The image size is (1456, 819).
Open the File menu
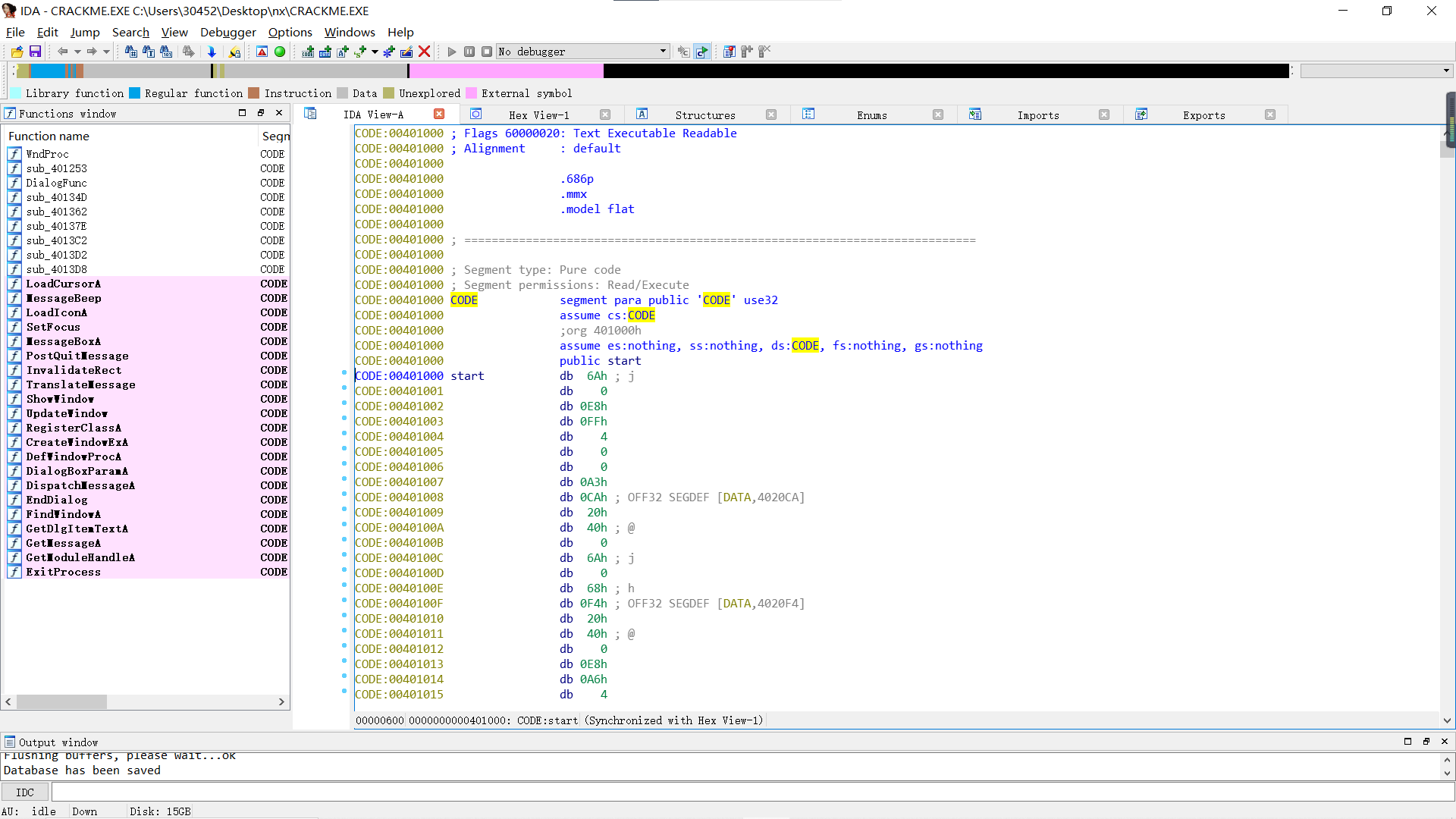15,32
